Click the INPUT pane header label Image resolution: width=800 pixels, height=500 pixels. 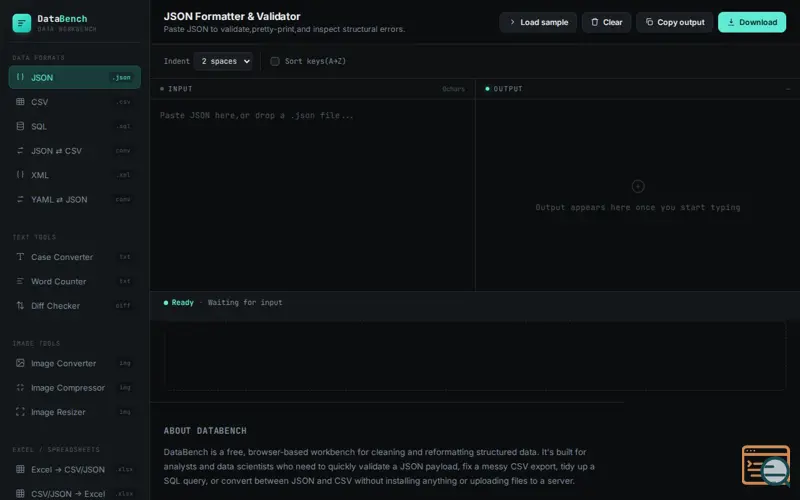point(180,89)
